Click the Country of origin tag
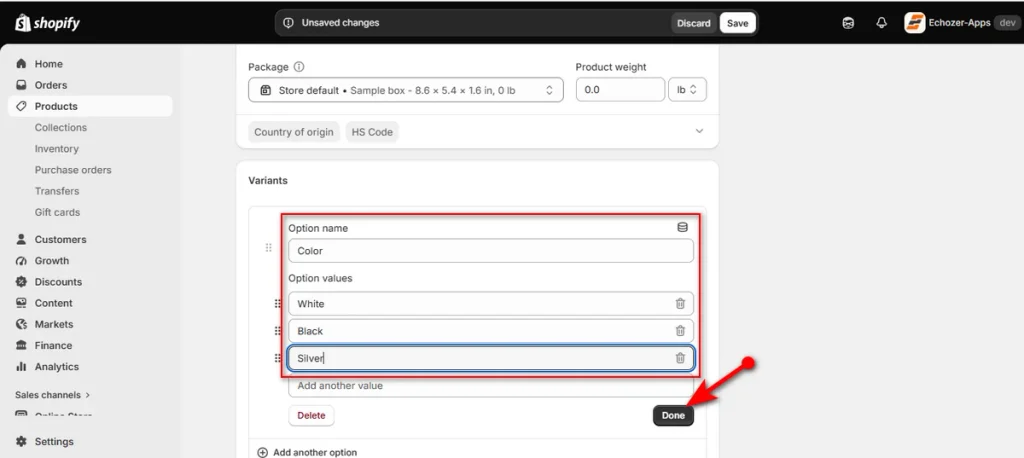 294,132
